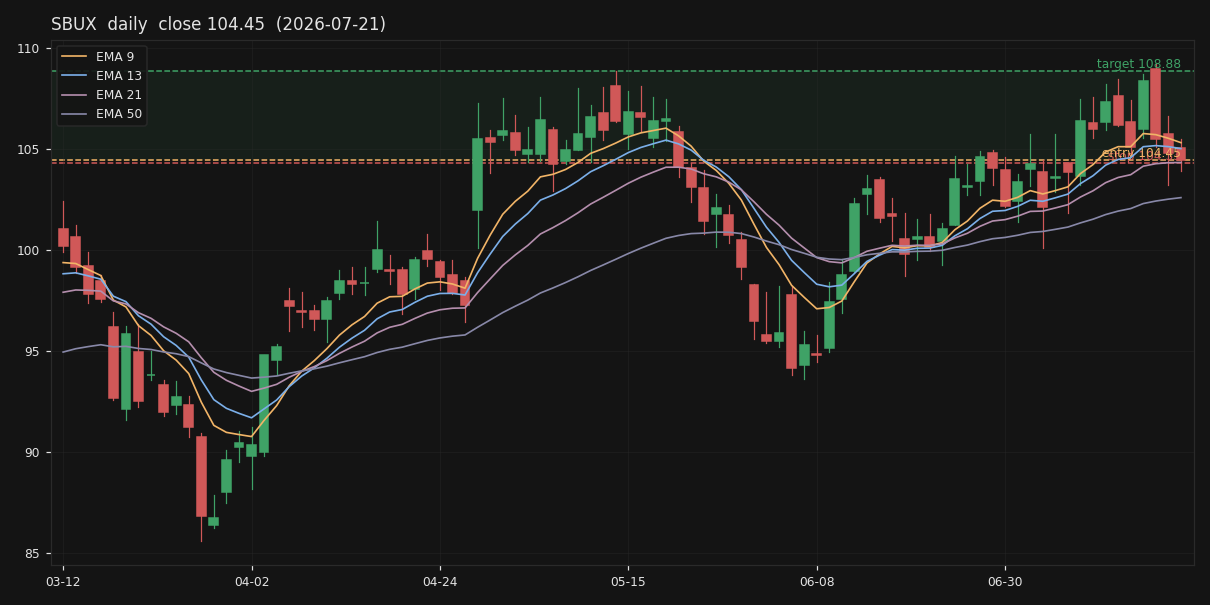Click the purple EMA 50 legend line swatch
Screen dimensions: 1210x605
pyautogui.click(x=75, y=114)
